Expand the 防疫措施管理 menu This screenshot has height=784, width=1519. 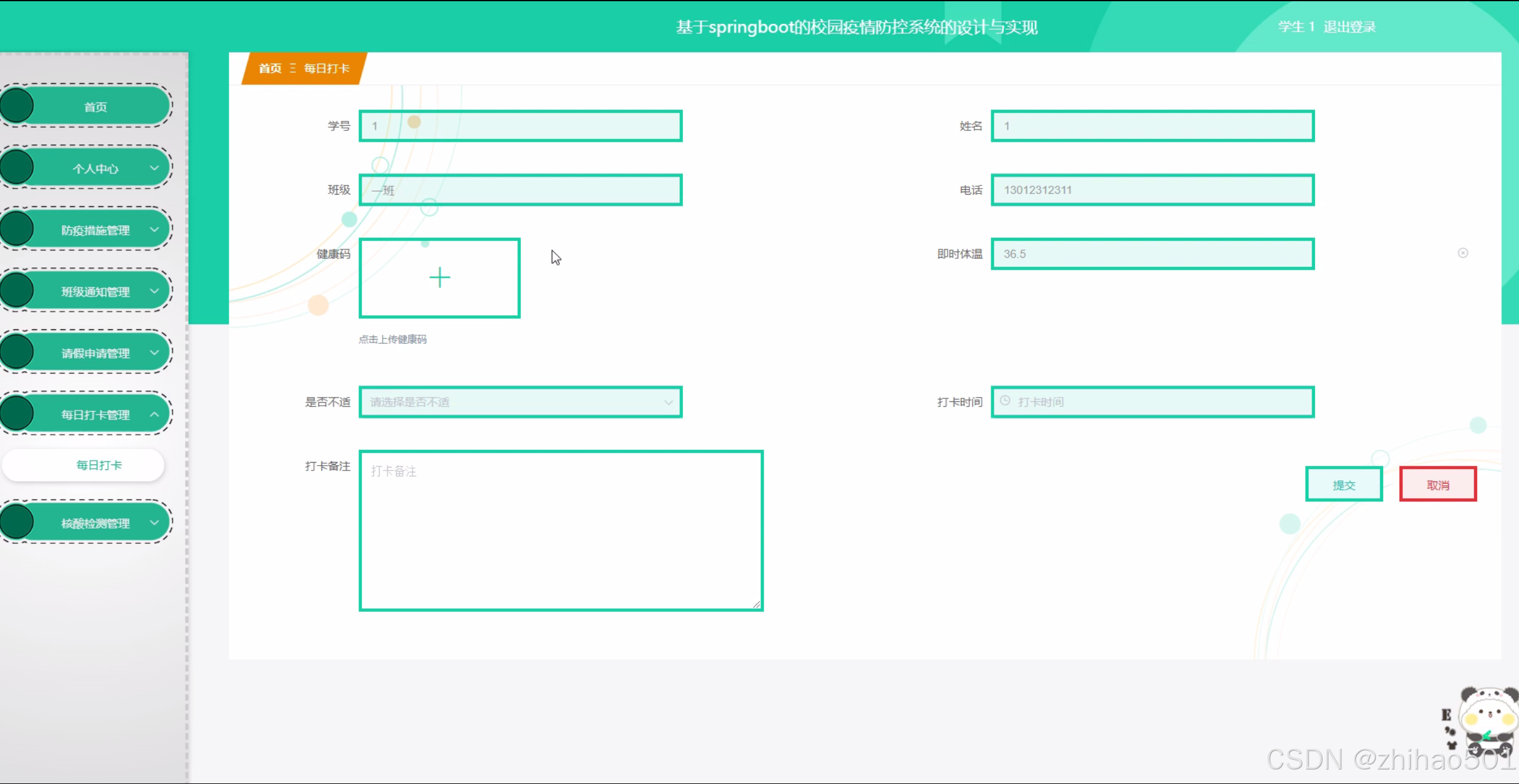[95, 230]
